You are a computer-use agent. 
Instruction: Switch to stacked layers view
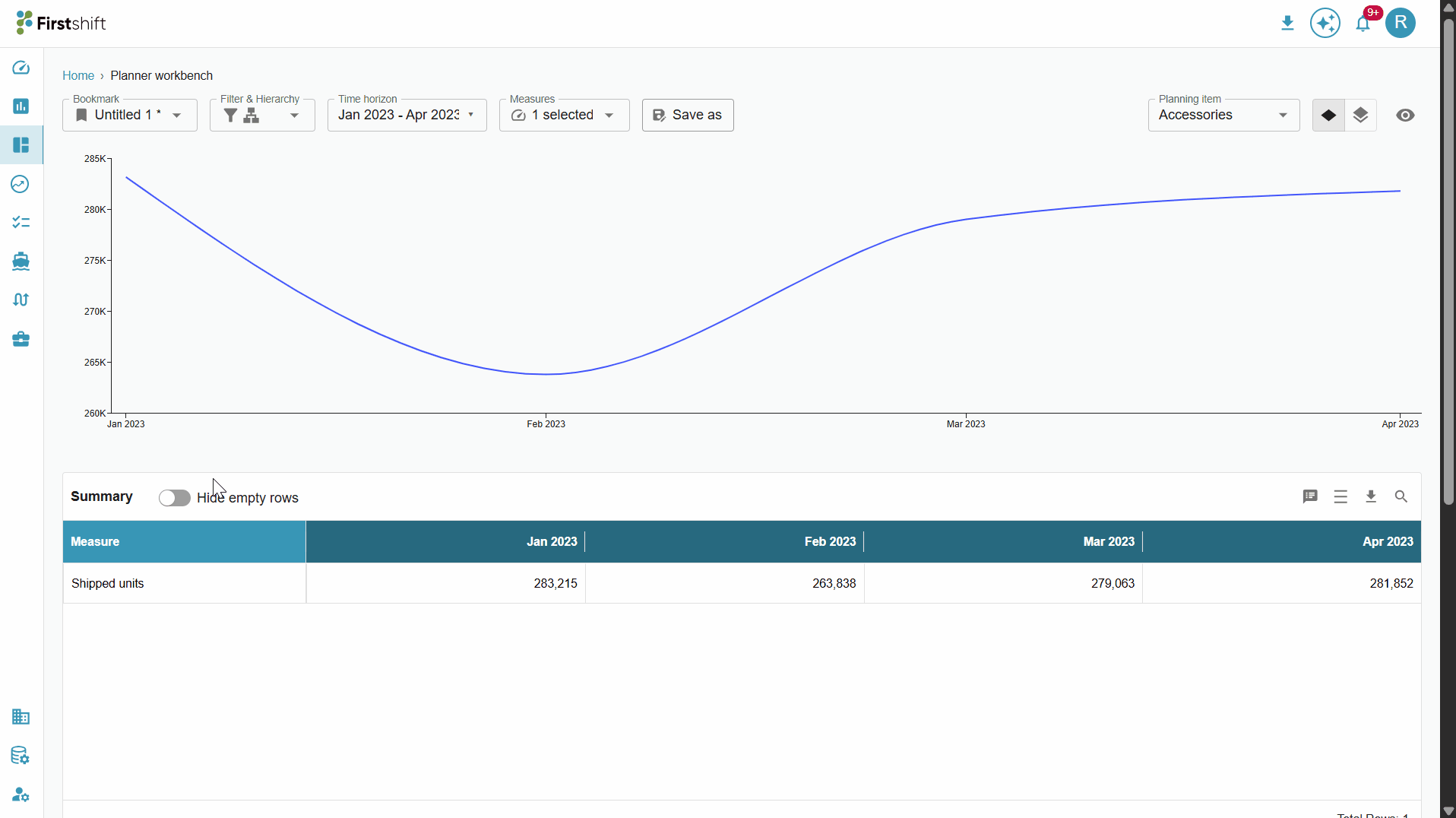[1360, 116]
